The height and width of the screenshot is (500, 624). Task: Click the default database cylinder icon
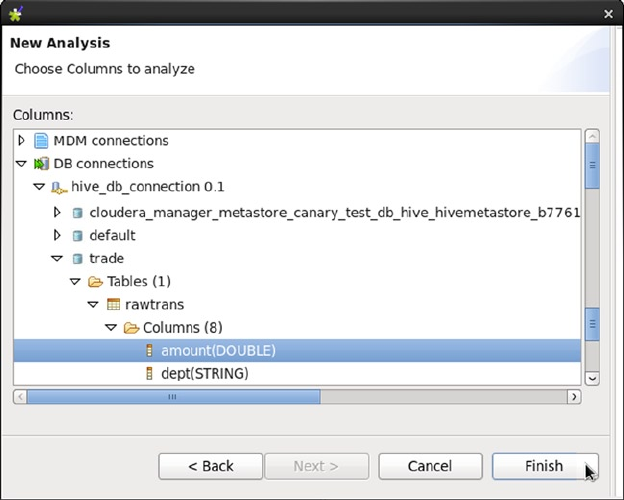click(x=77, y=235)
